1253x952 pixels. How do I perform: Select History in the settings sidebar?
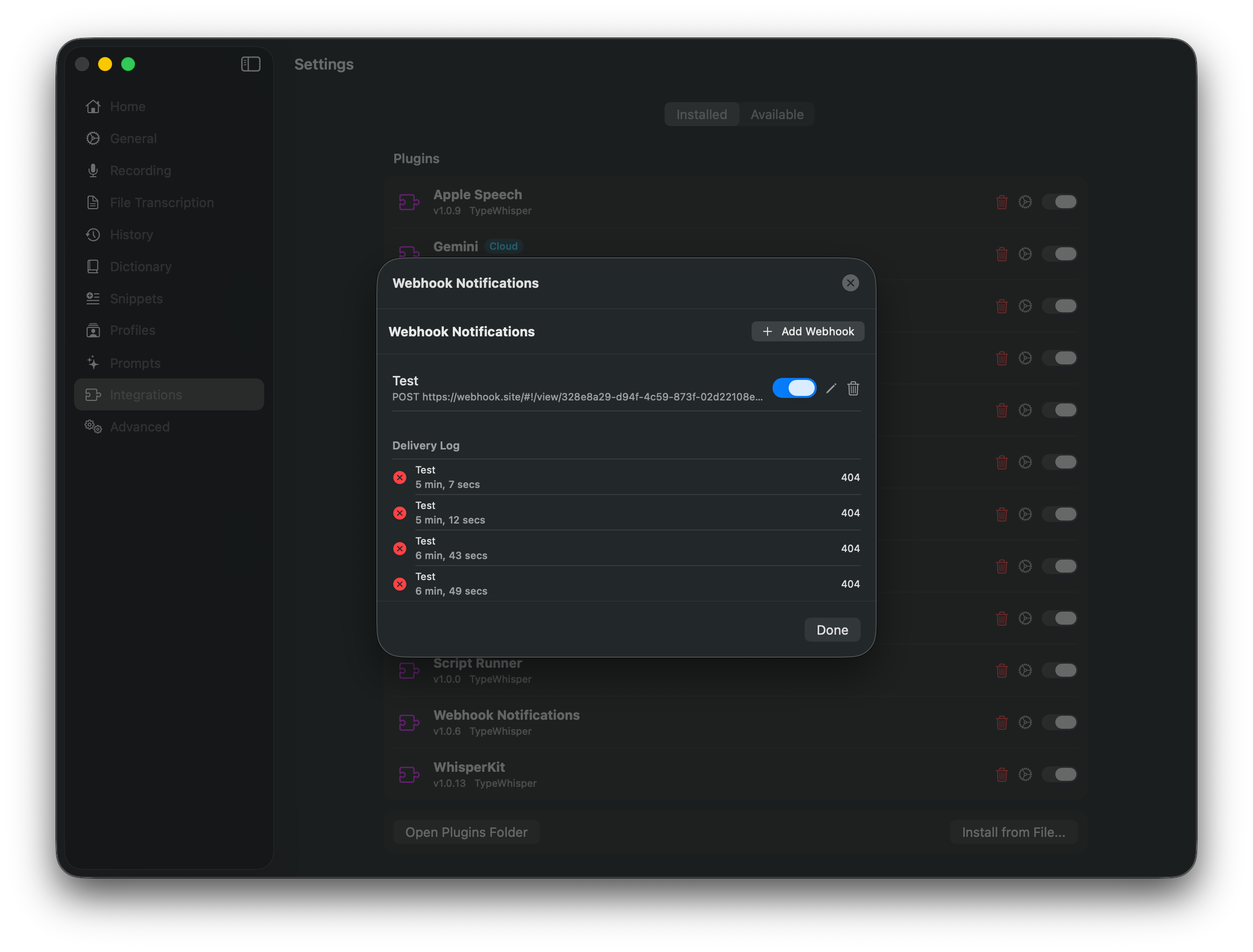tap(132, 235)
